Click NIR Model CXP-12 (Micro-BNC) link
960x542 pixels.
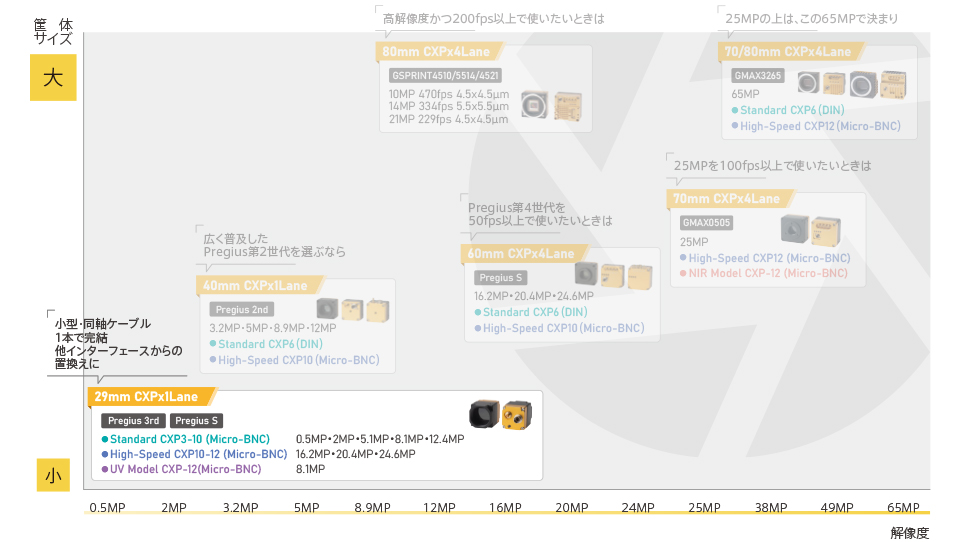(x=767, y=273)
